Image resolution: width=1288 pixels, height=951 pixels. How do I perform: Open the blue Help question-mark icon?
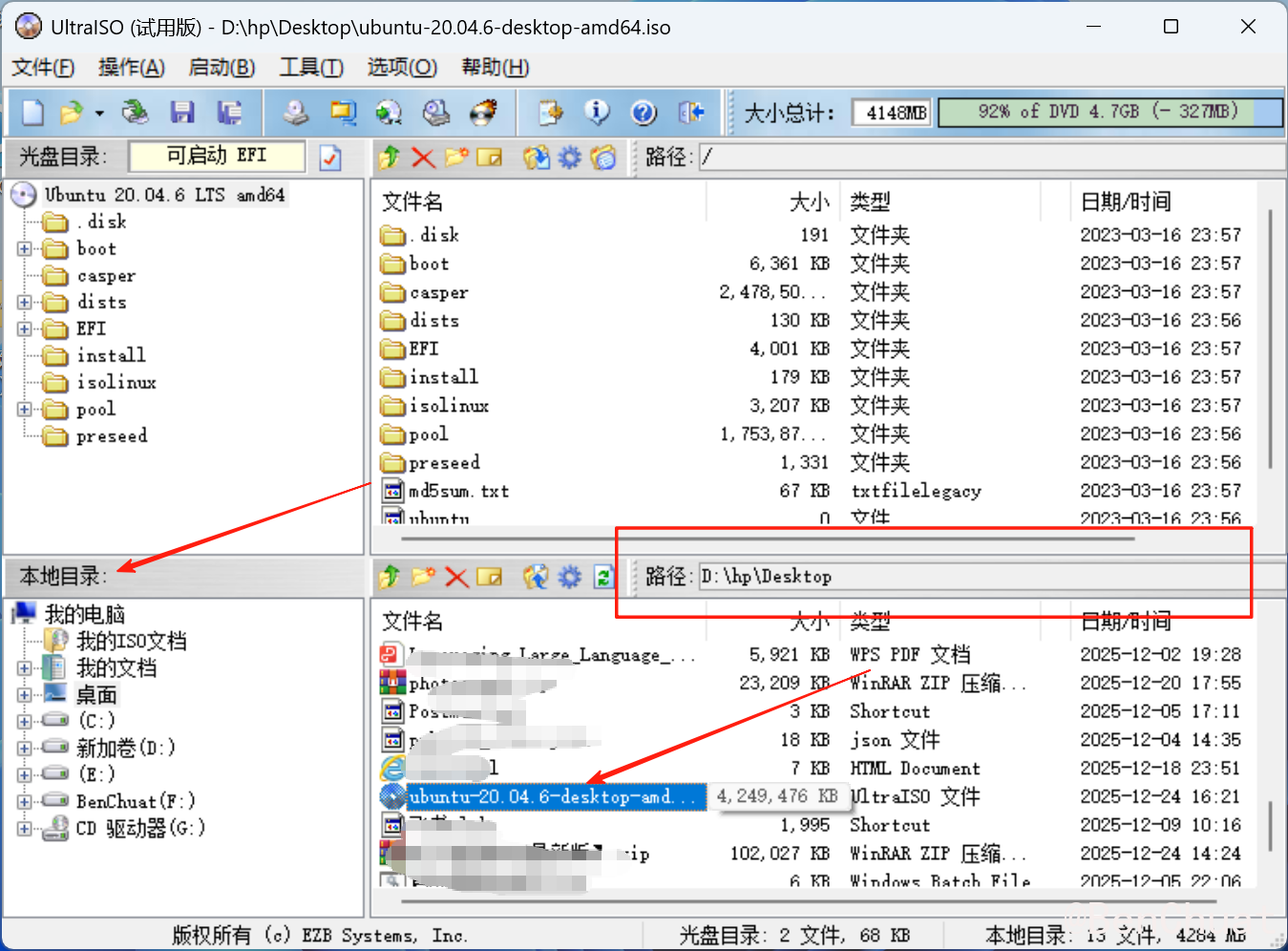(644, 113)
